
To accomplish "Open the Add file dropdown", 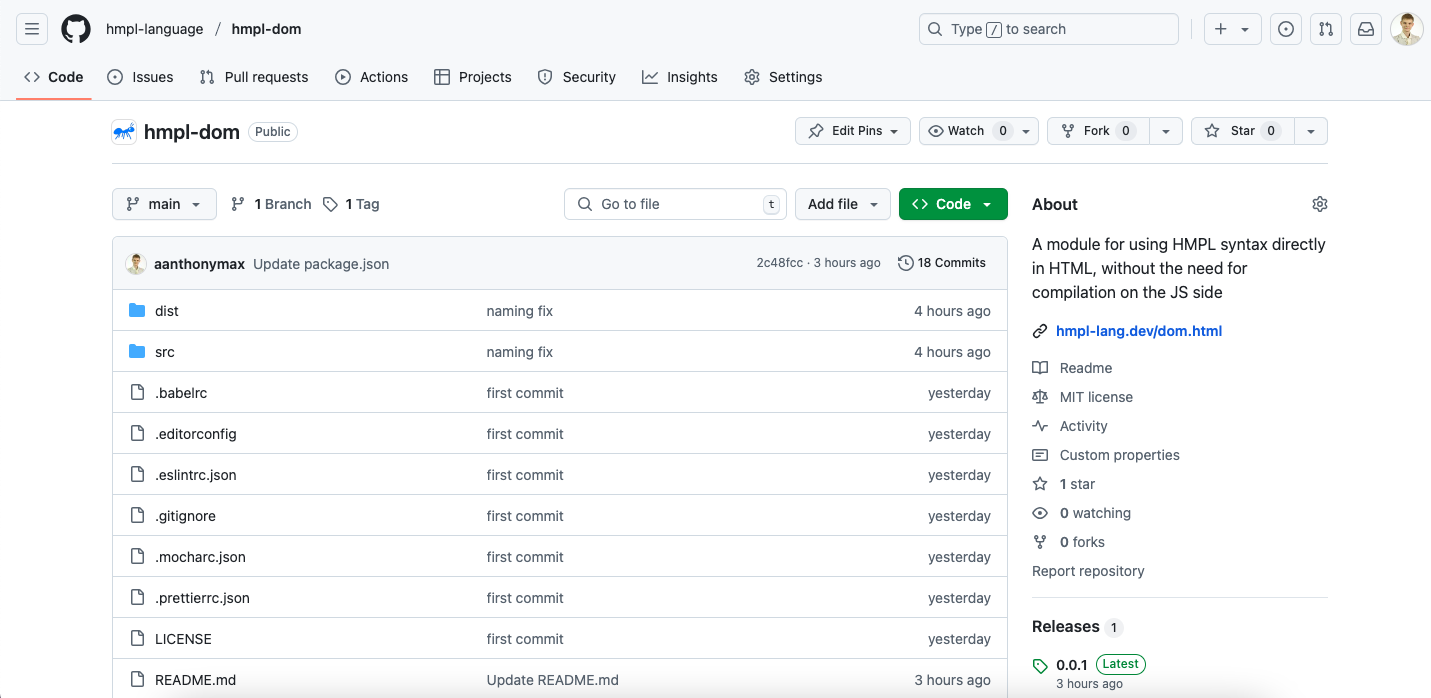I will 843,204.
